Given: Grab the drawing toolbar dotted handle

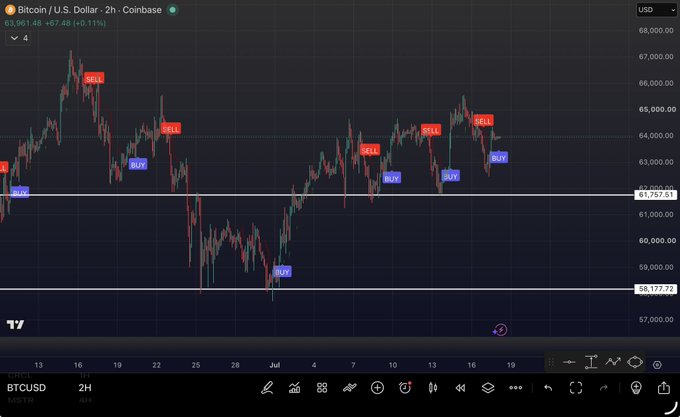Looking at the screenshot, I should pos(551,362).
